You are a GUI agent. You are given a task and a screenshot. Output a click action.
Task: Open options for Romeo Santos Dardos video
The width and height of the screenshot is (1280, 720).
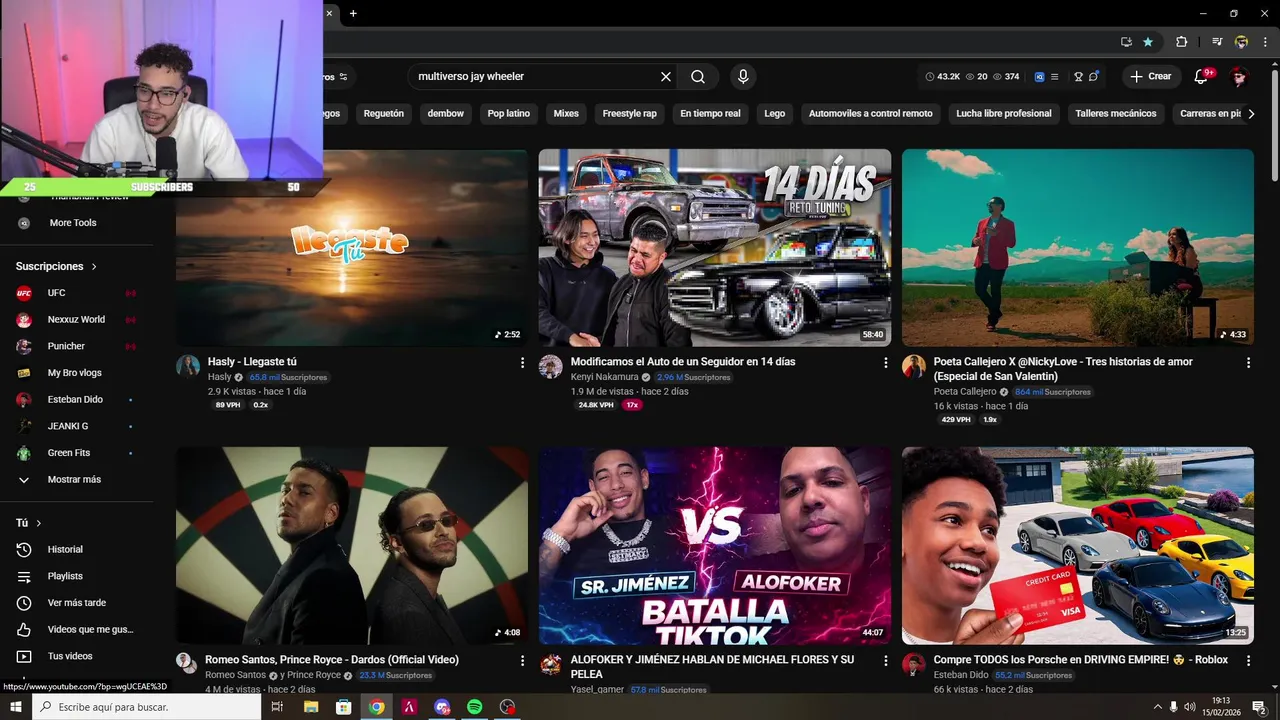(522, 660)
